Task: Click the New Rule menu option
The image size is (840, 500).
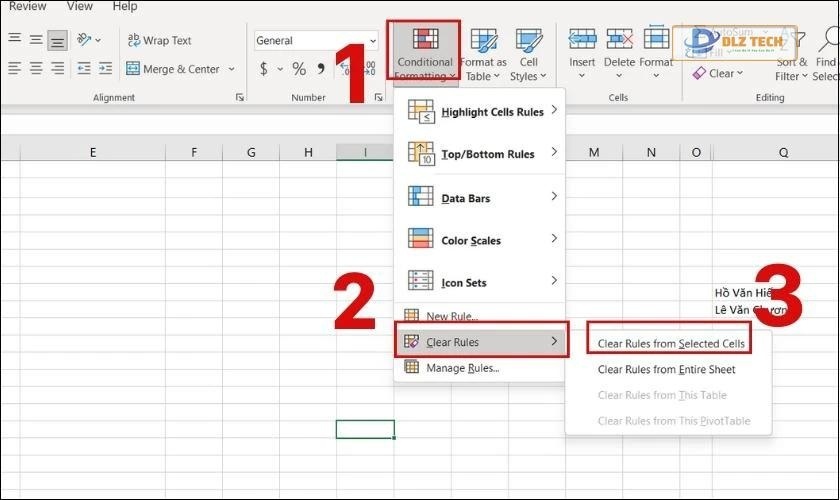Action: point(452,316)
